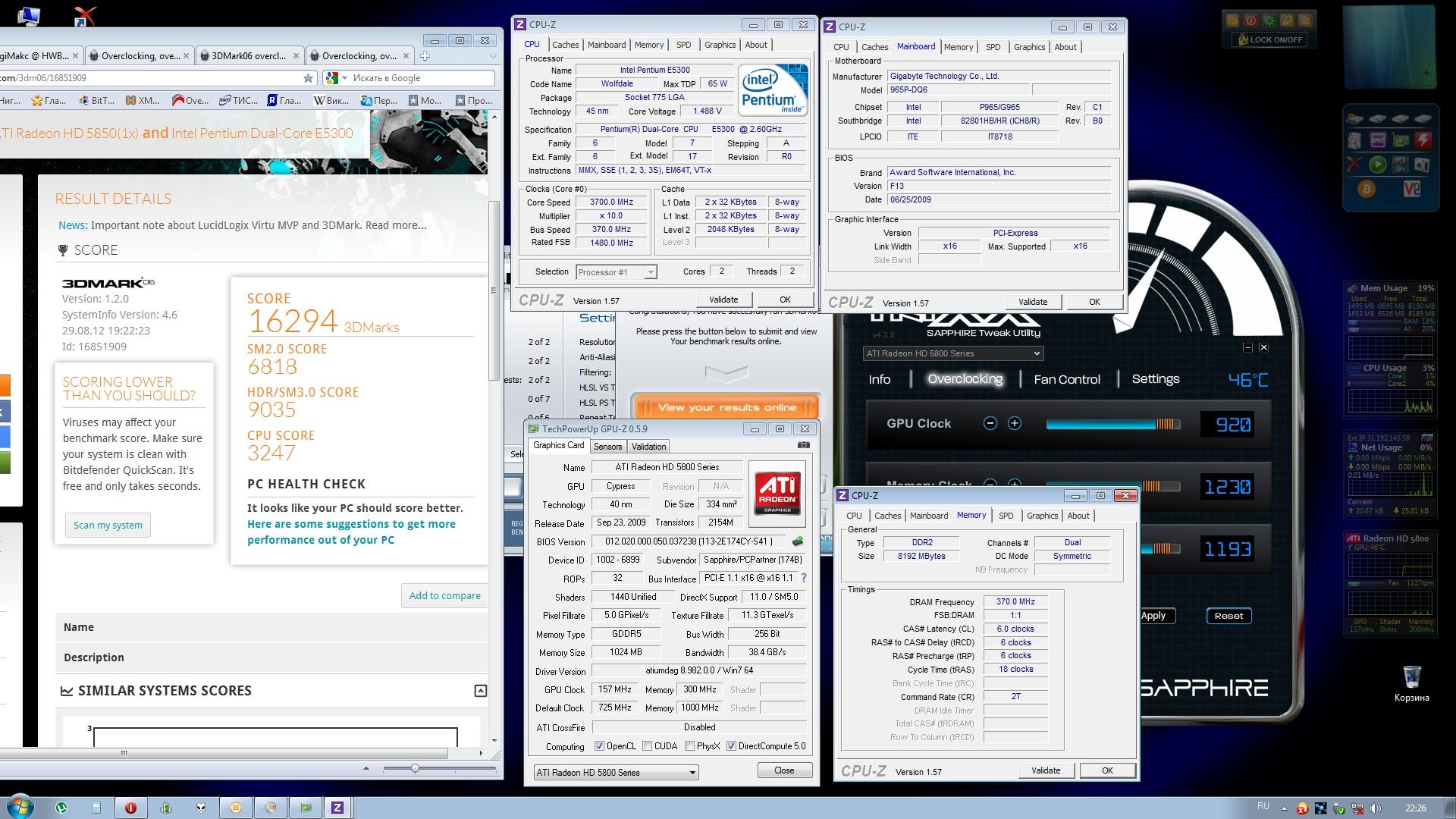Open Processor #1 selection dropdown in CPU-Z
Image resolution: width=1456 pixels, height=819 pixels.
(616, 271)
